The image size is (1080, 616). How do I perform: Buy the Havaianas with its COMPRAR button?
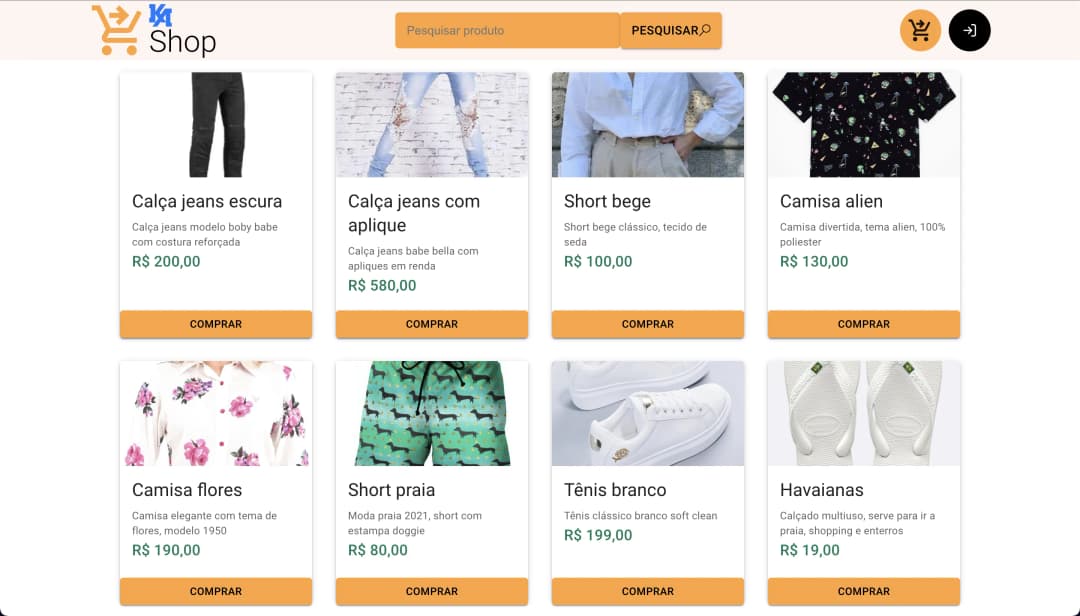tap(863, 591)
